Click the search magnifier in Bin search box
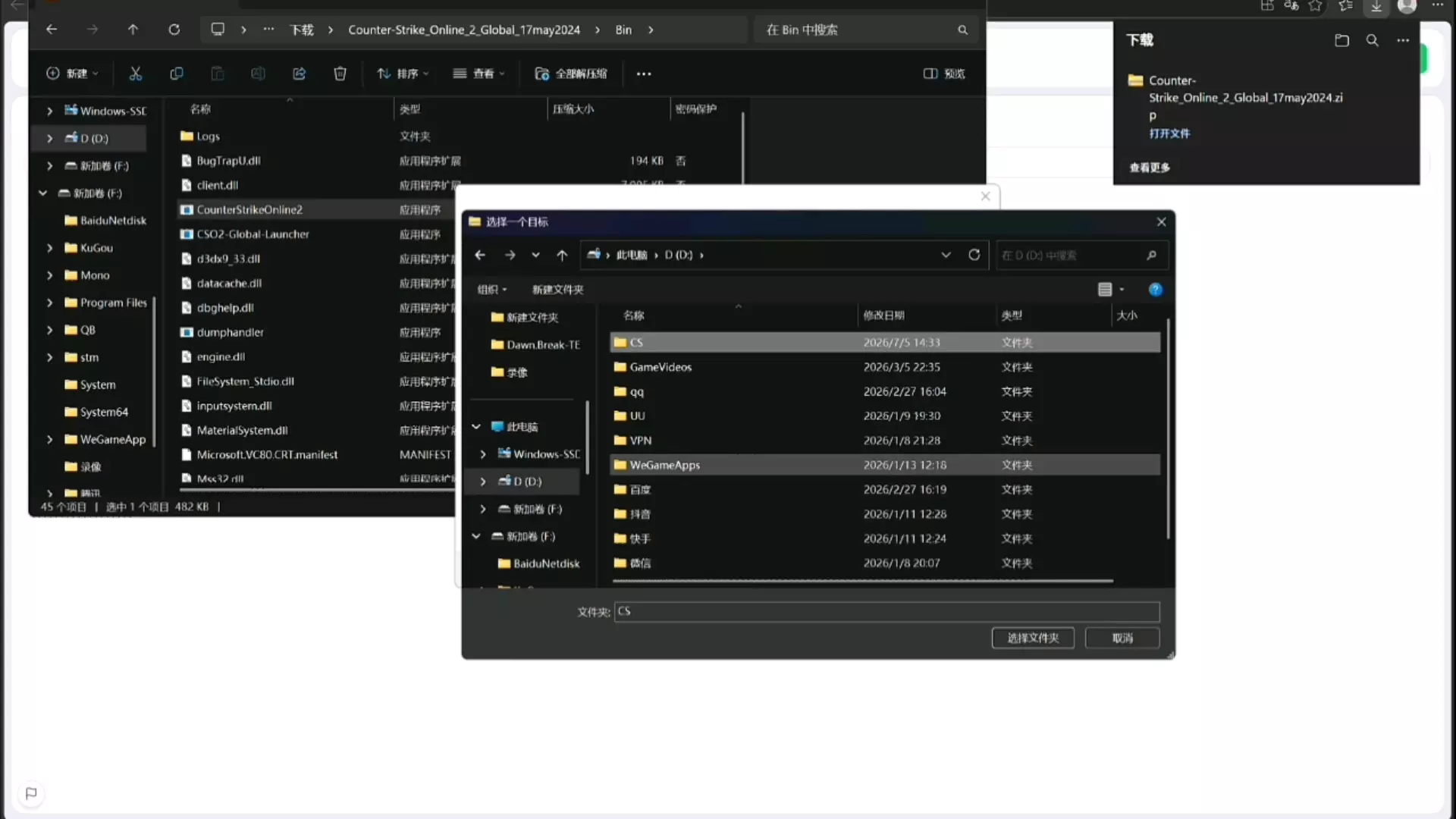Viewport: 1456px width, 819px height. [x=962, y=30]
